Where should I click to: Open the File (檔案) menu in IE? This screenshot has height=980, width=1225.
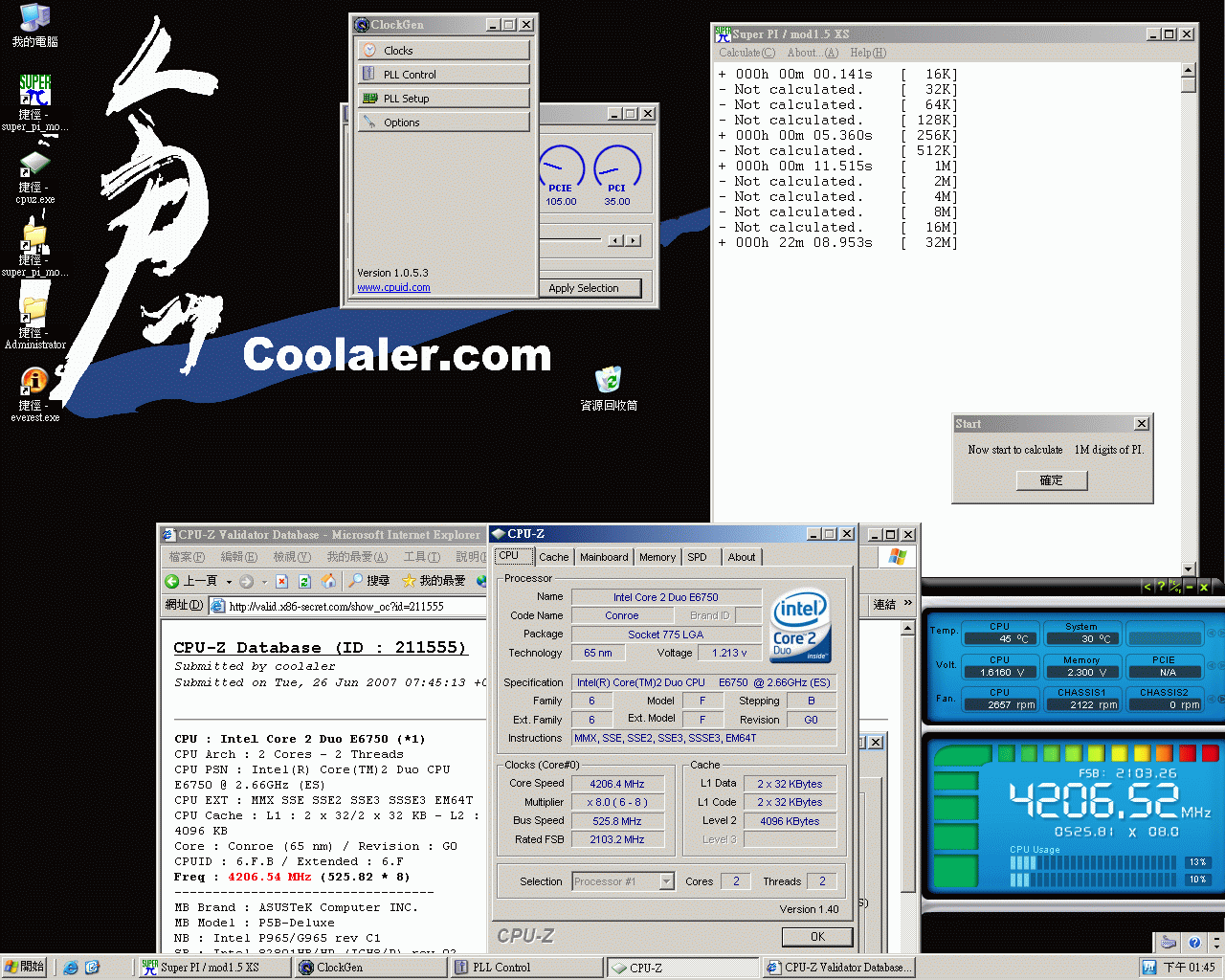click(x=187, y=556)
